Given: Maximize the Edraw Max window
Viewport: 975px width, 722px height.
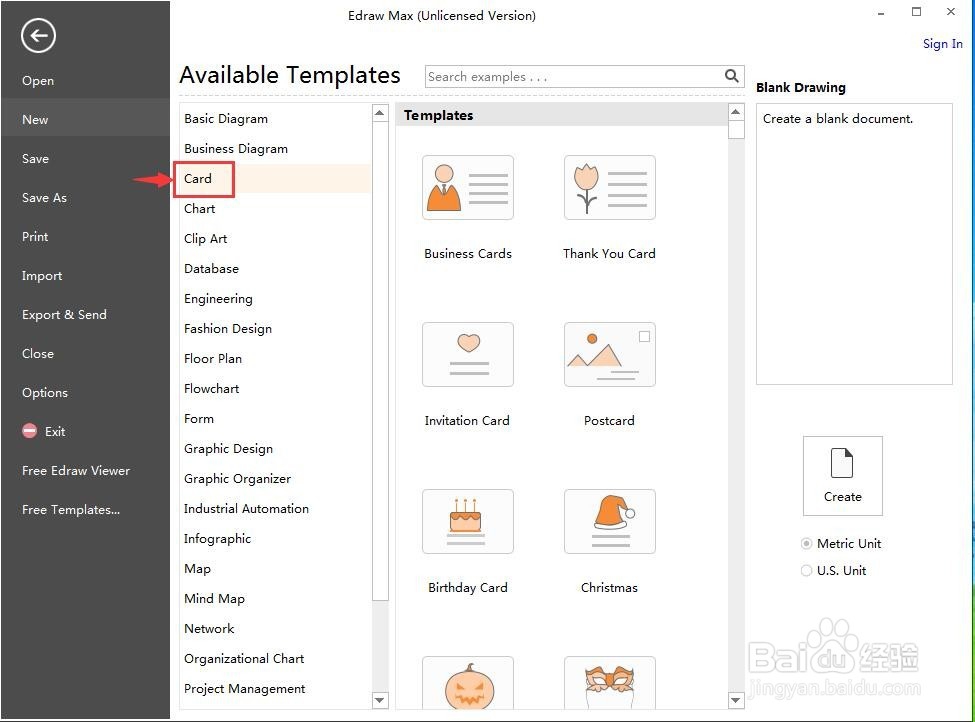Looking at the screenshot, I should click(x=916, y=11).
